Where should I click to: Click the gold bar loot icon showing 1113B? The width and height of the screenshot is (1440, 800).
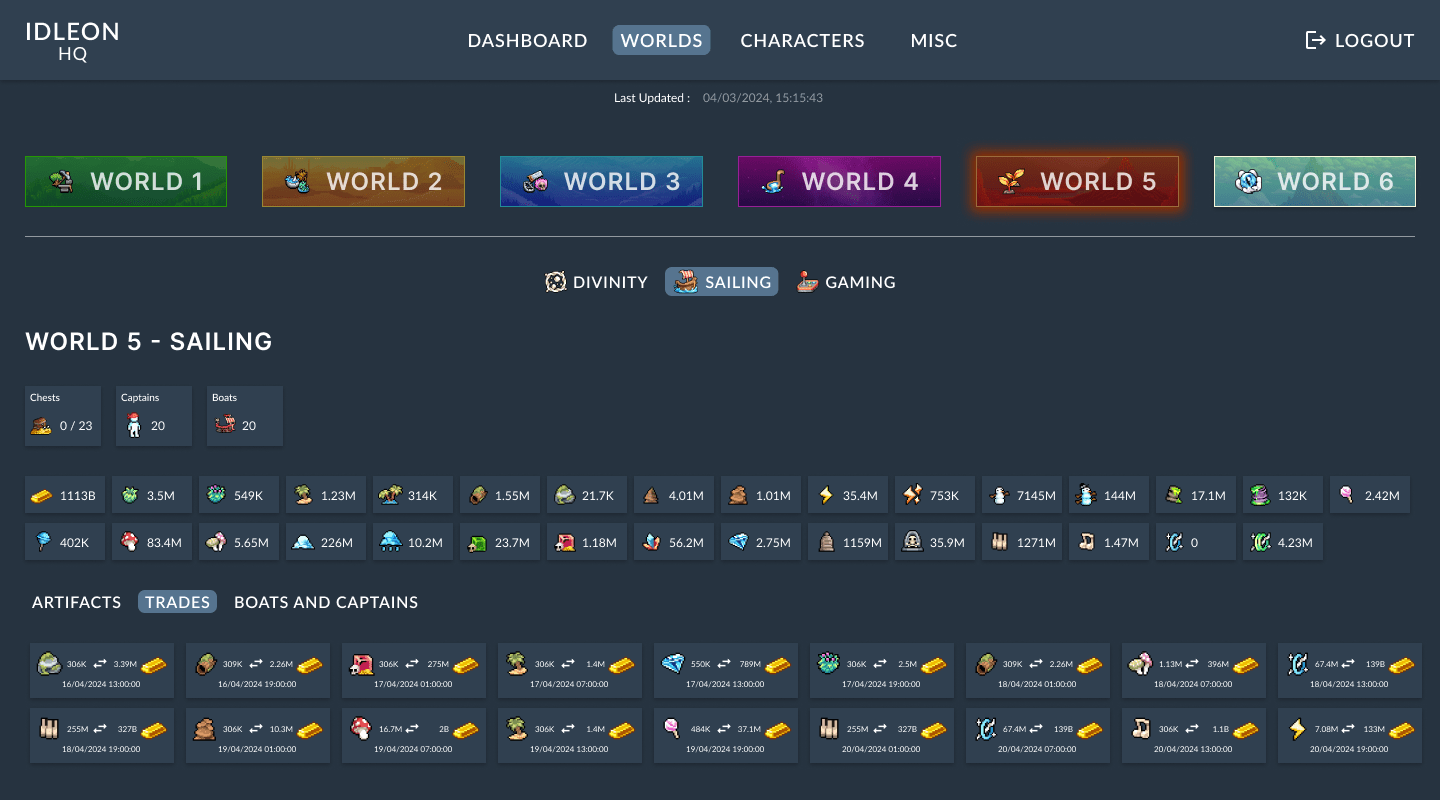point(41,495)
